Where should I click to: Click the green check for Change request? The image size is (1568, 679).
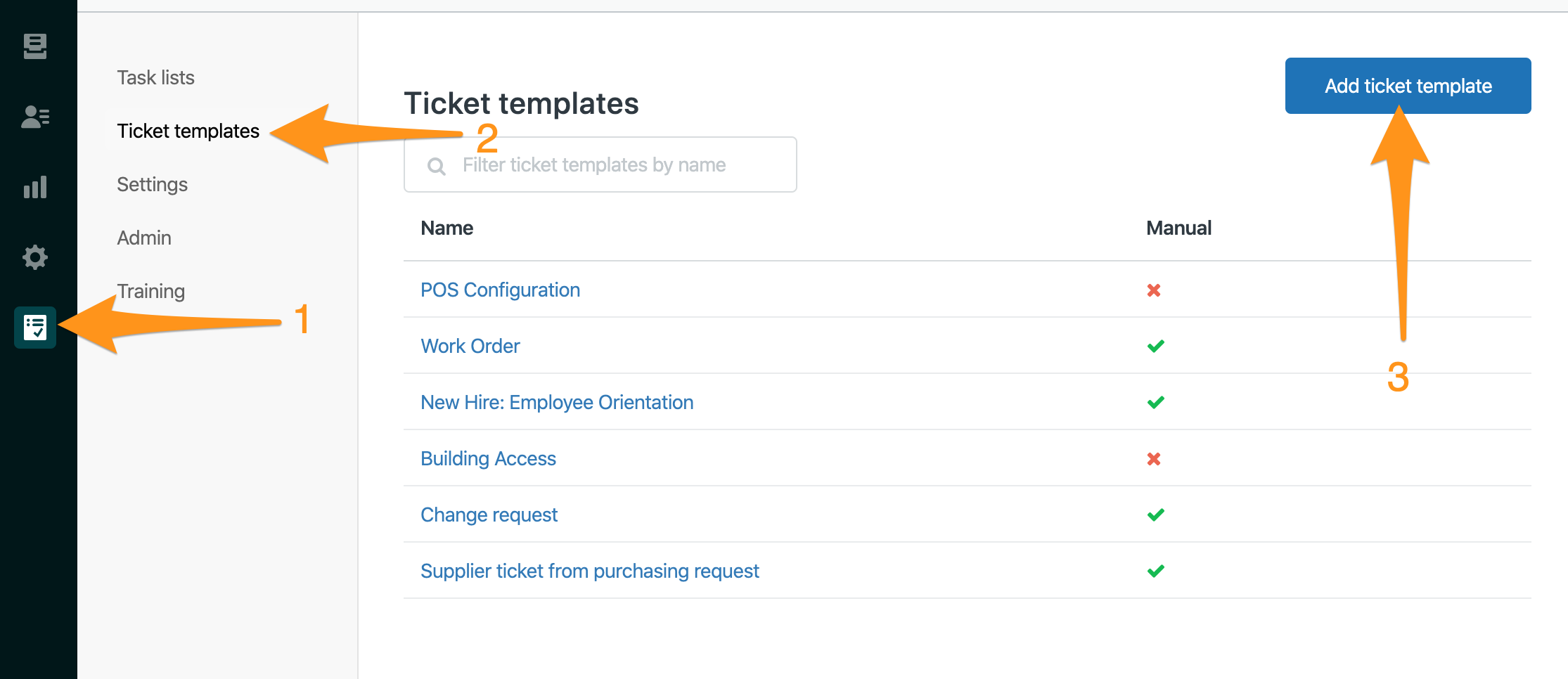click(1156, 515)
